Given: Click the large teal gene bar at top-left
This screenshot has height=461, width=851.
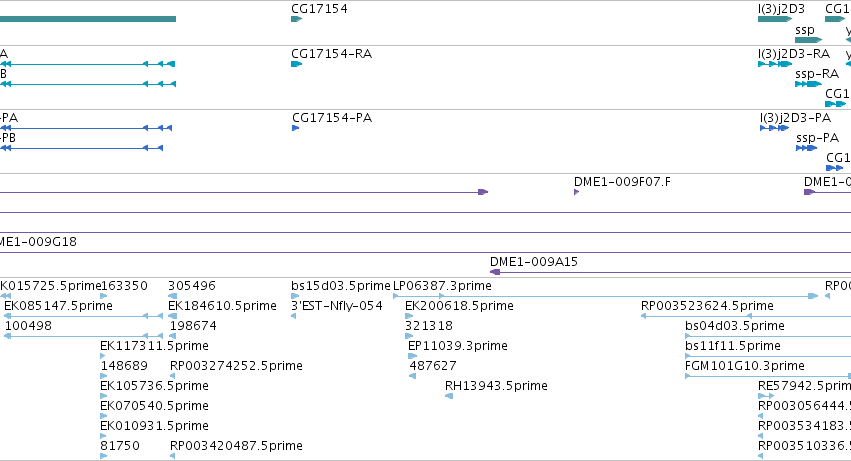Looking at the screenshot, I should (x=88, y=19).
